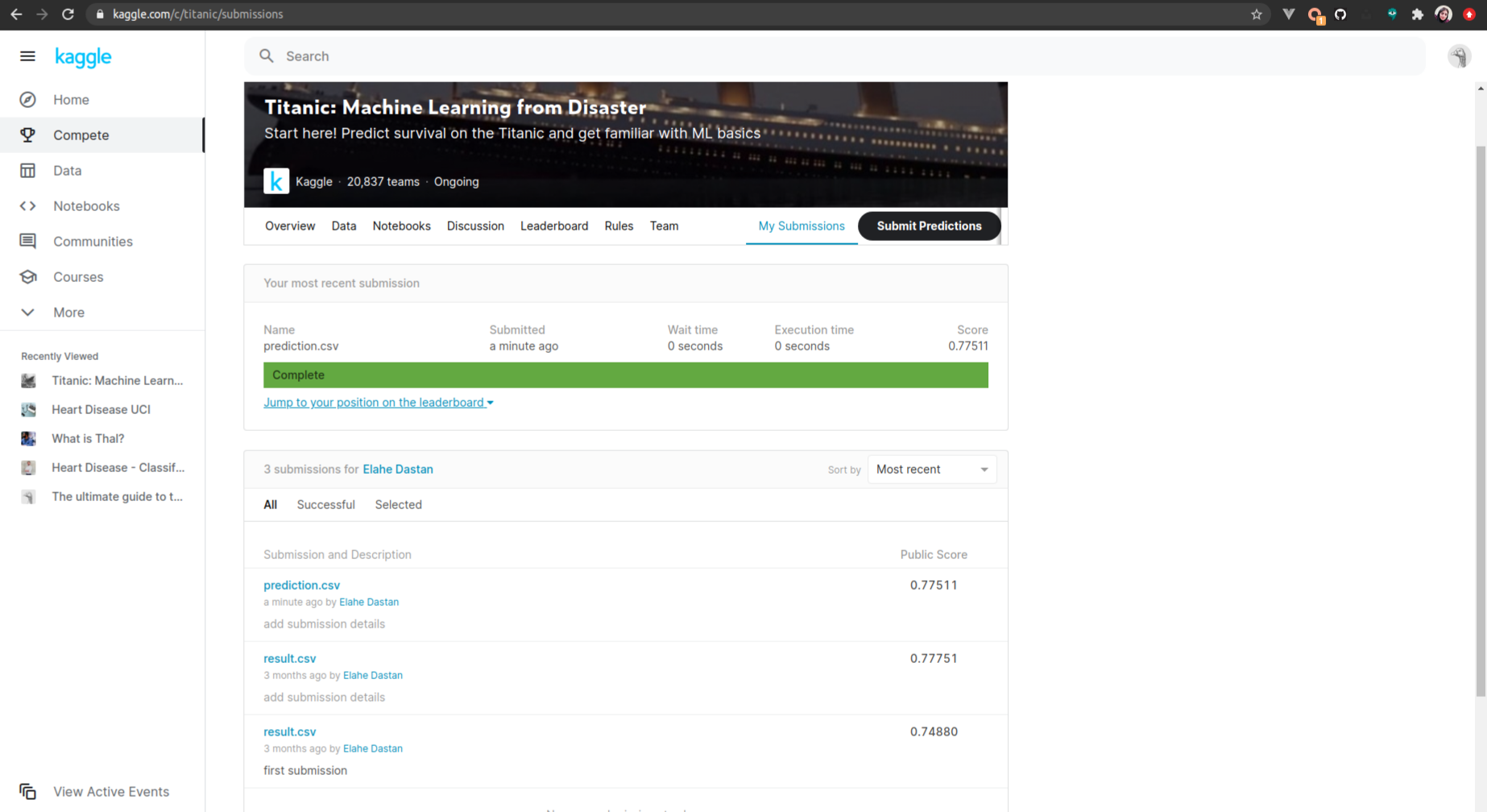Open the Leaderboard tab
Viewport: 1487px width, 812px height.
click(554, 226)
